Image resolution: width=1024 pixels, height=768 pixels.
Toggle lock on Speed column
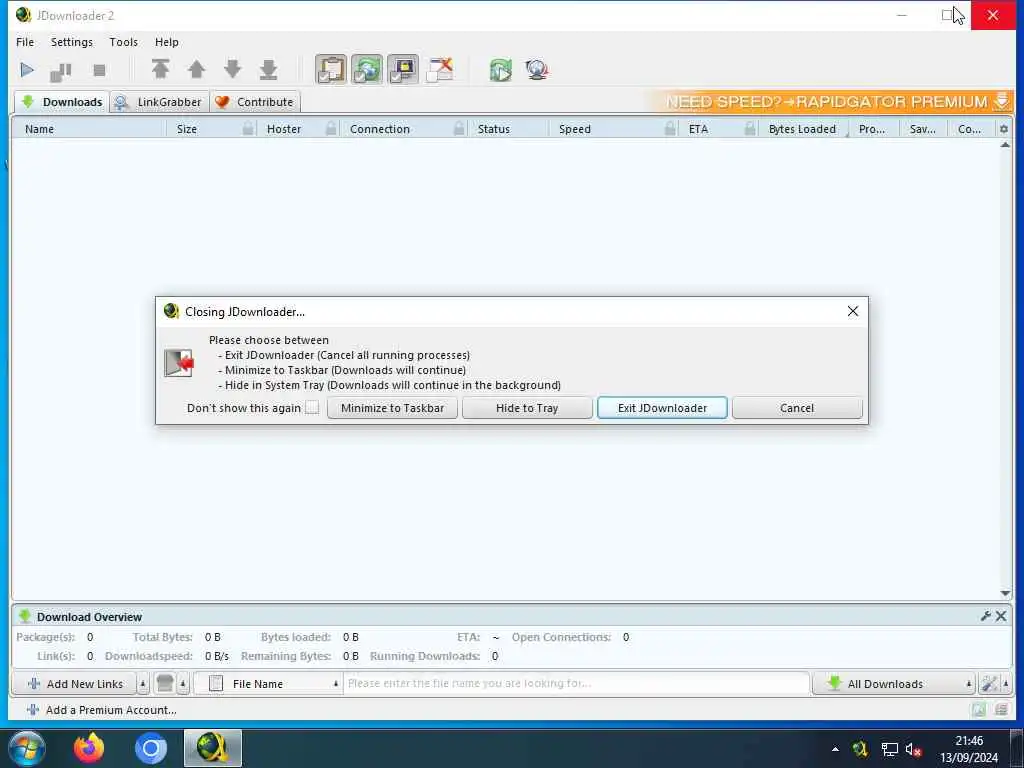[670, 129]
